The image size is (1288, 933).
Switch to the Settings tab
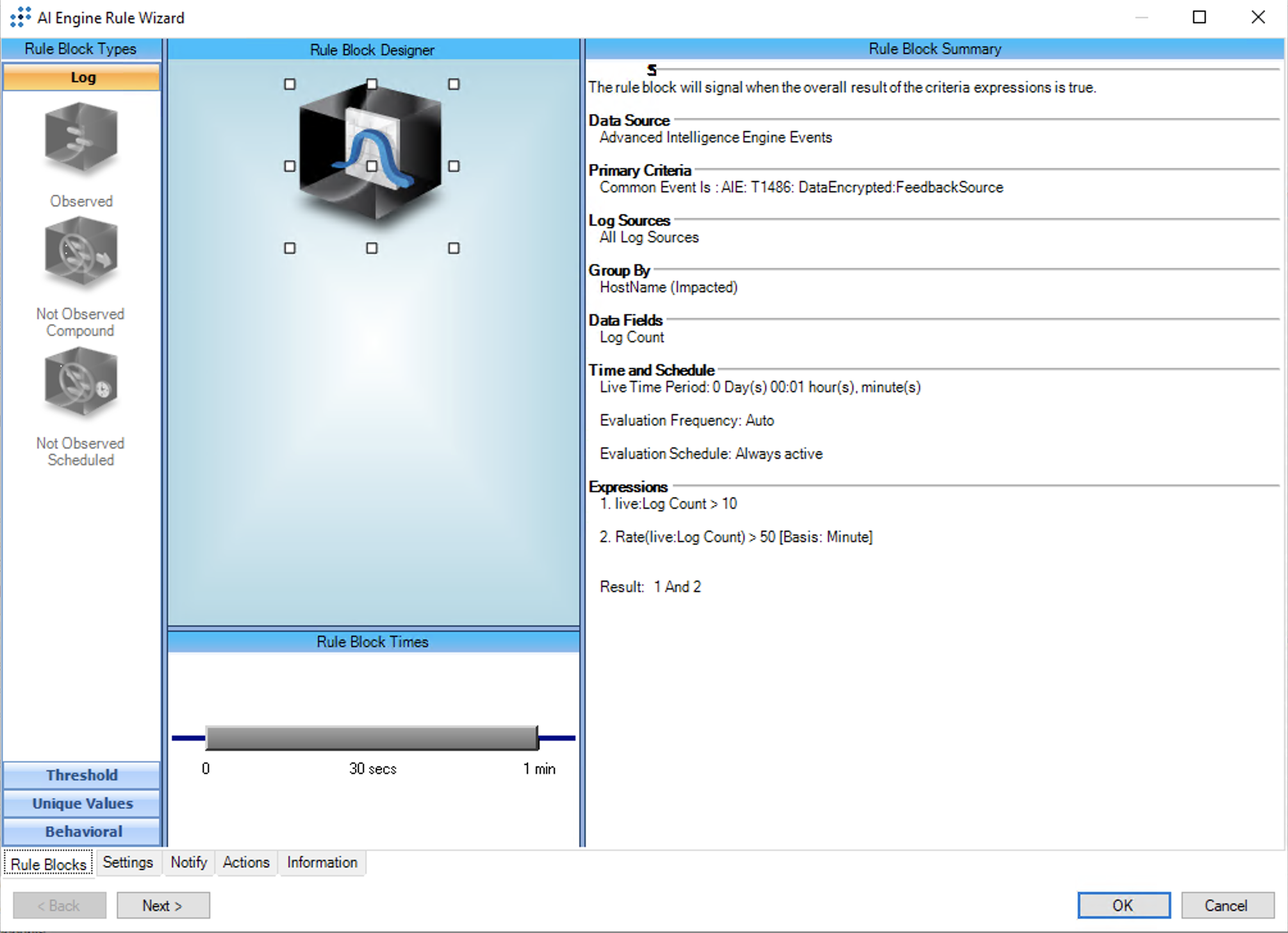tap(128, 863)
